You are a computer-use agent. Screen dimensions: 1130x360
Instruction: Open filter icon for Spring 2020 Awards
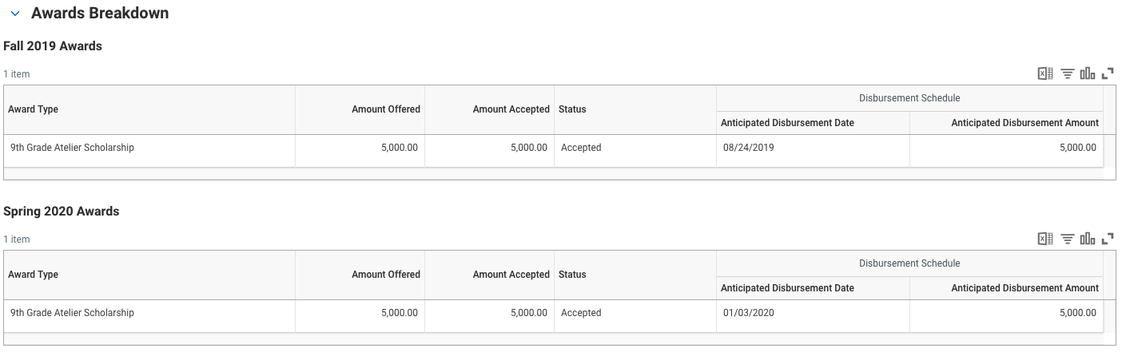tap(1067, 238)
